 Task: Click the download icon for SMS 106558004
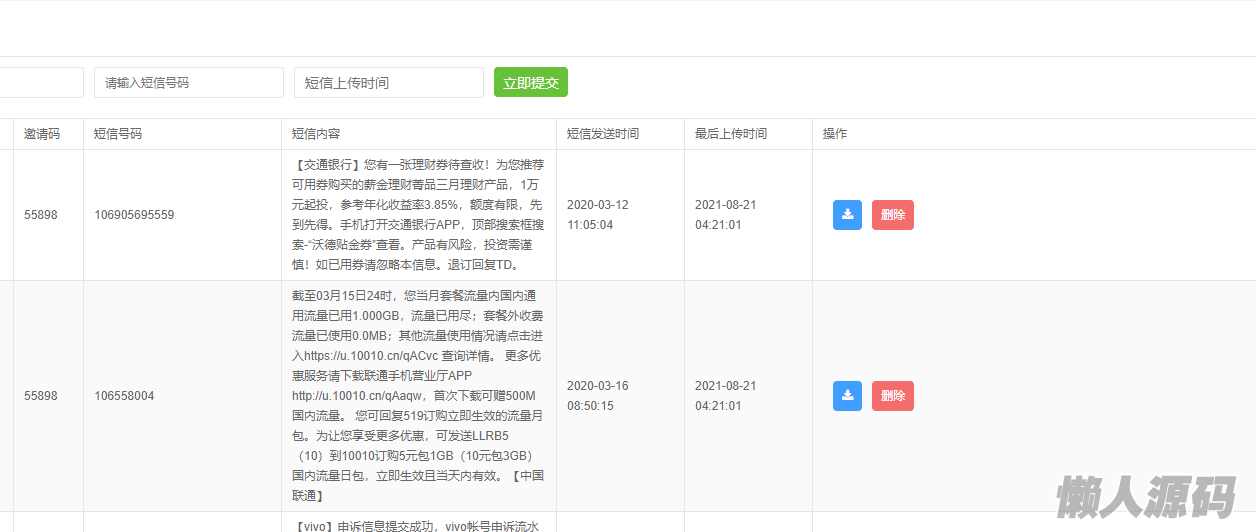pyautogui.click(x=847, y=396)
